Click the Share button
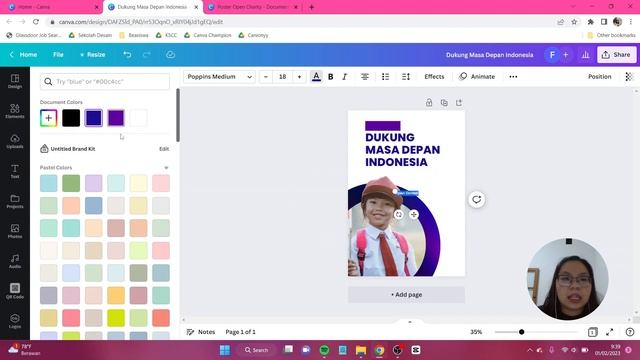This screenshot has width=640, height=360. 616,55
